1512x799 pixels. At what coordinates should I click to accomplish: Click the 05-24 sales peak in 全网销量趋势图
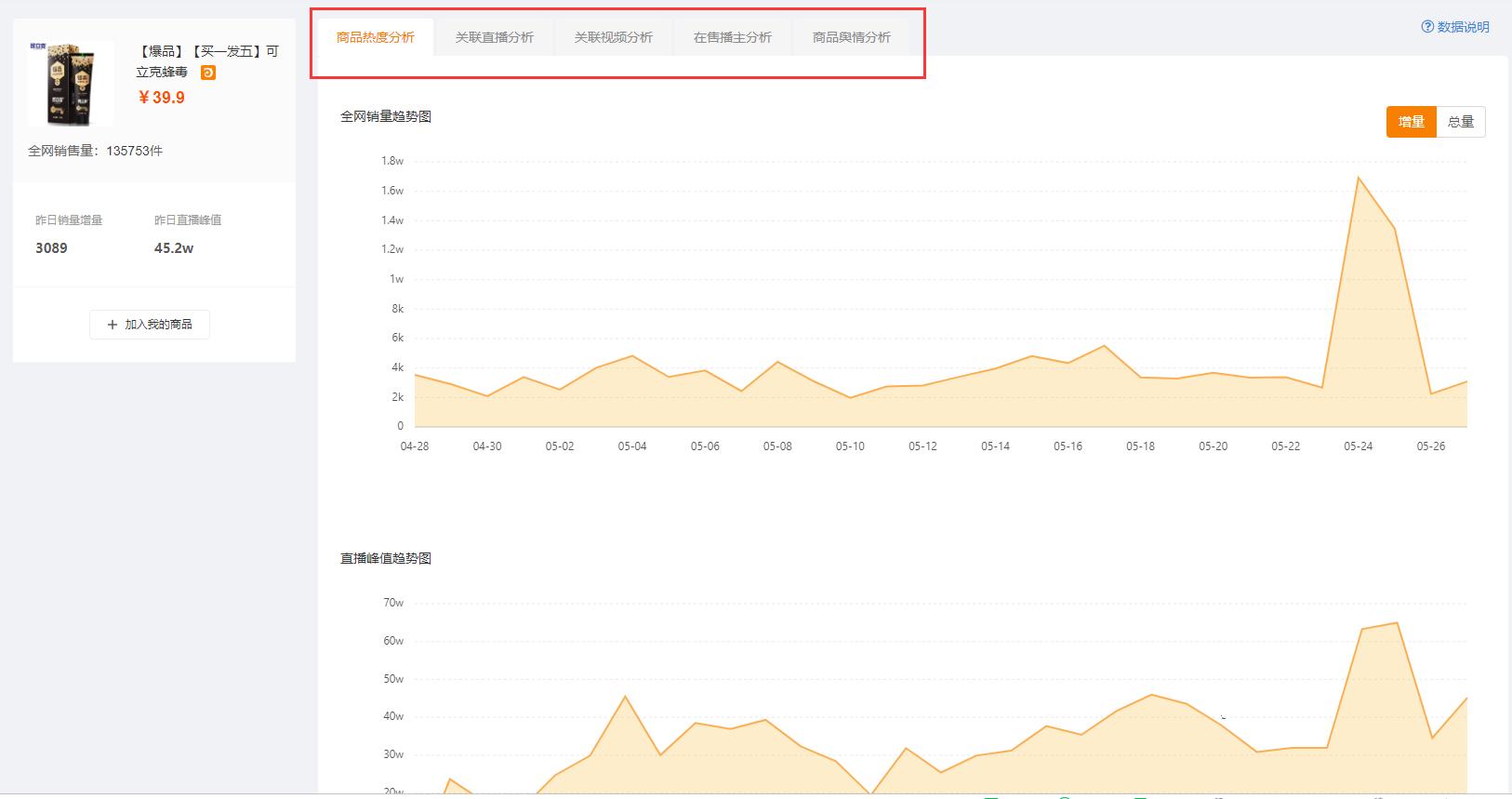(x=1359, y=178)
